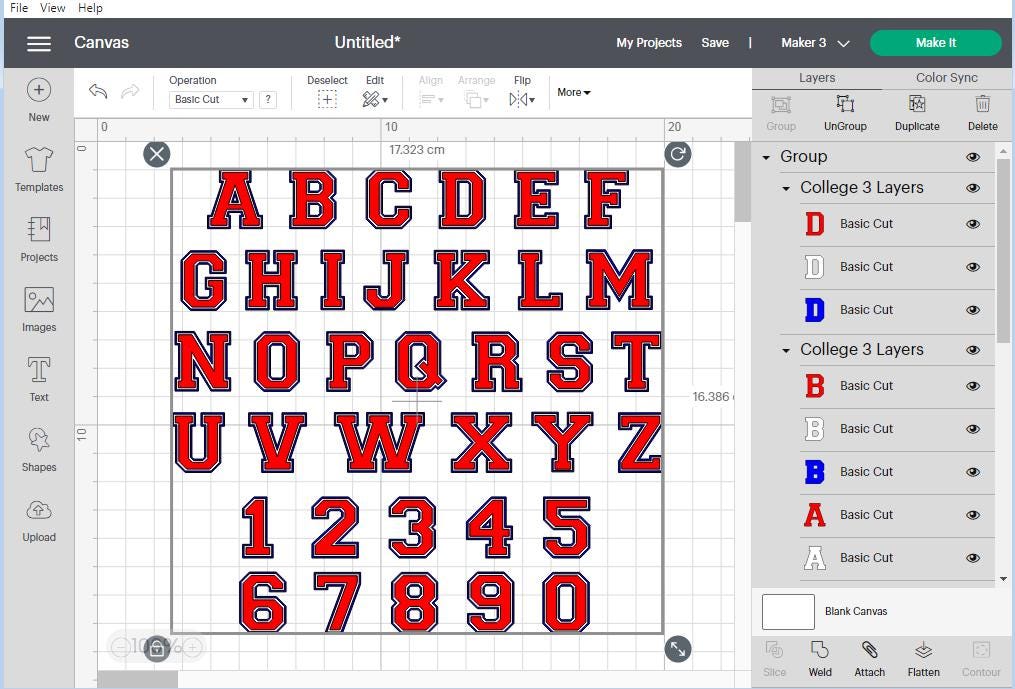Viewport: 1015px width, 689px height.
Task: Click the Undo arrow
Action: (98, 91)
